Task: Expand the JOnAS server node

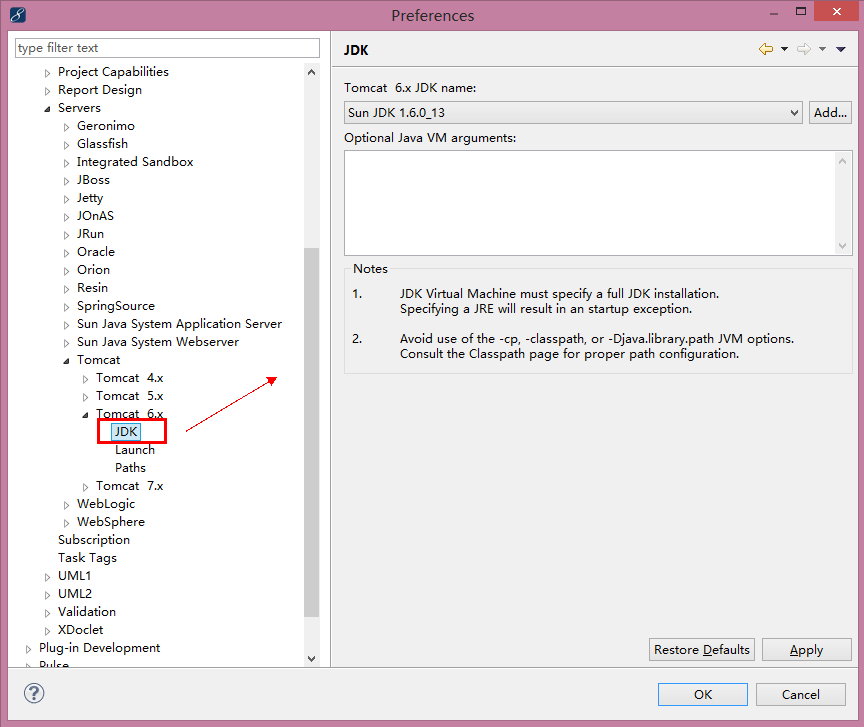Action: click(x=66, y=217)
